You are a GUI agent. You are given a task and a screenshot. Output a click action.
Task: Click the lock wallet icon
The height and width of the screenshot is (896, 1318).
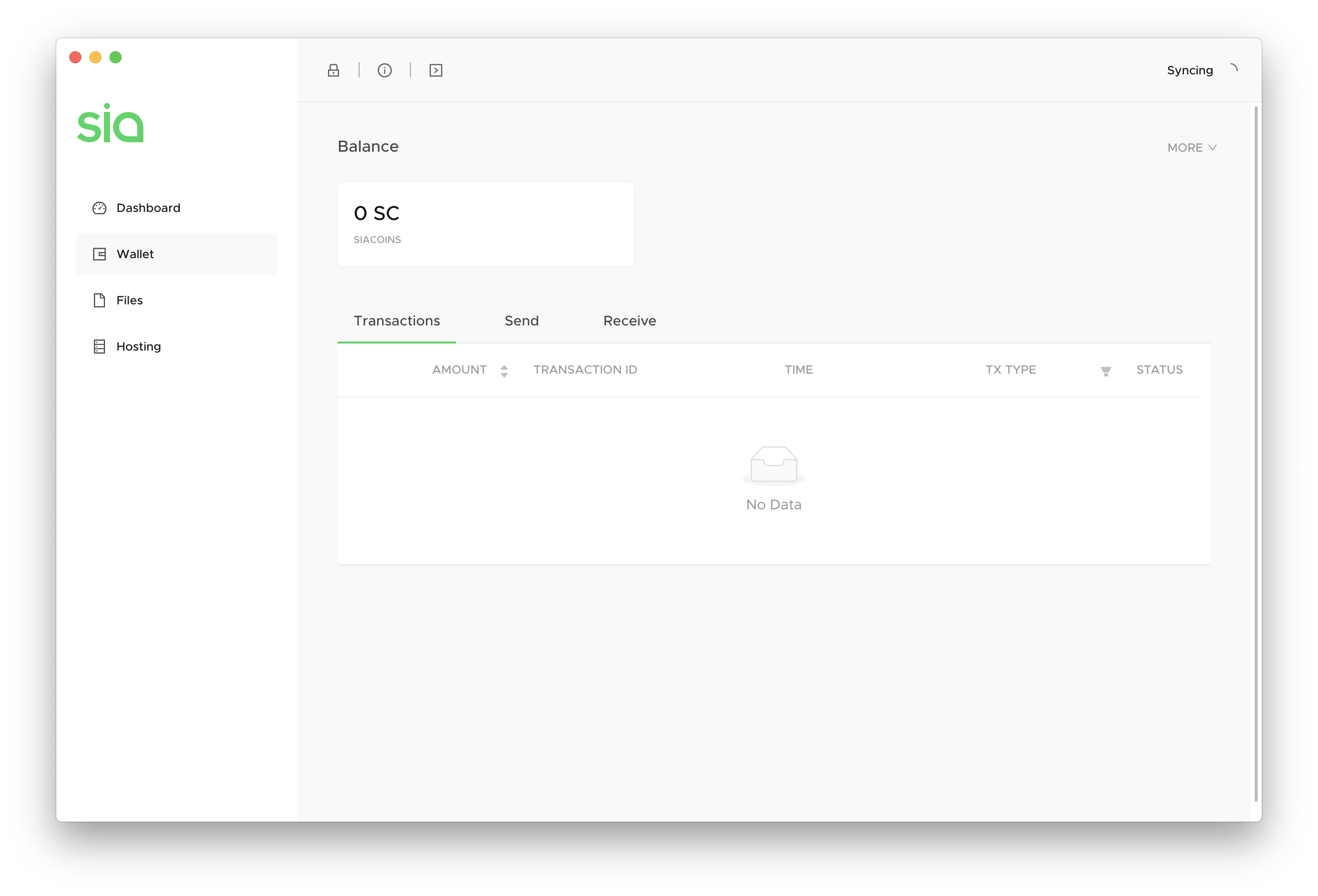coord(334,70)
